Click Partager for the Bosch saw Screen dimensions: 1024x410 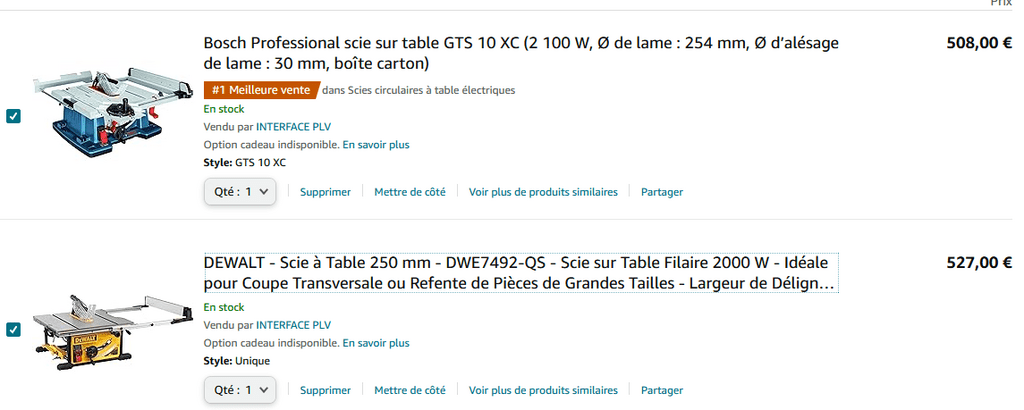pyautogui.click(x=662, y=192)
